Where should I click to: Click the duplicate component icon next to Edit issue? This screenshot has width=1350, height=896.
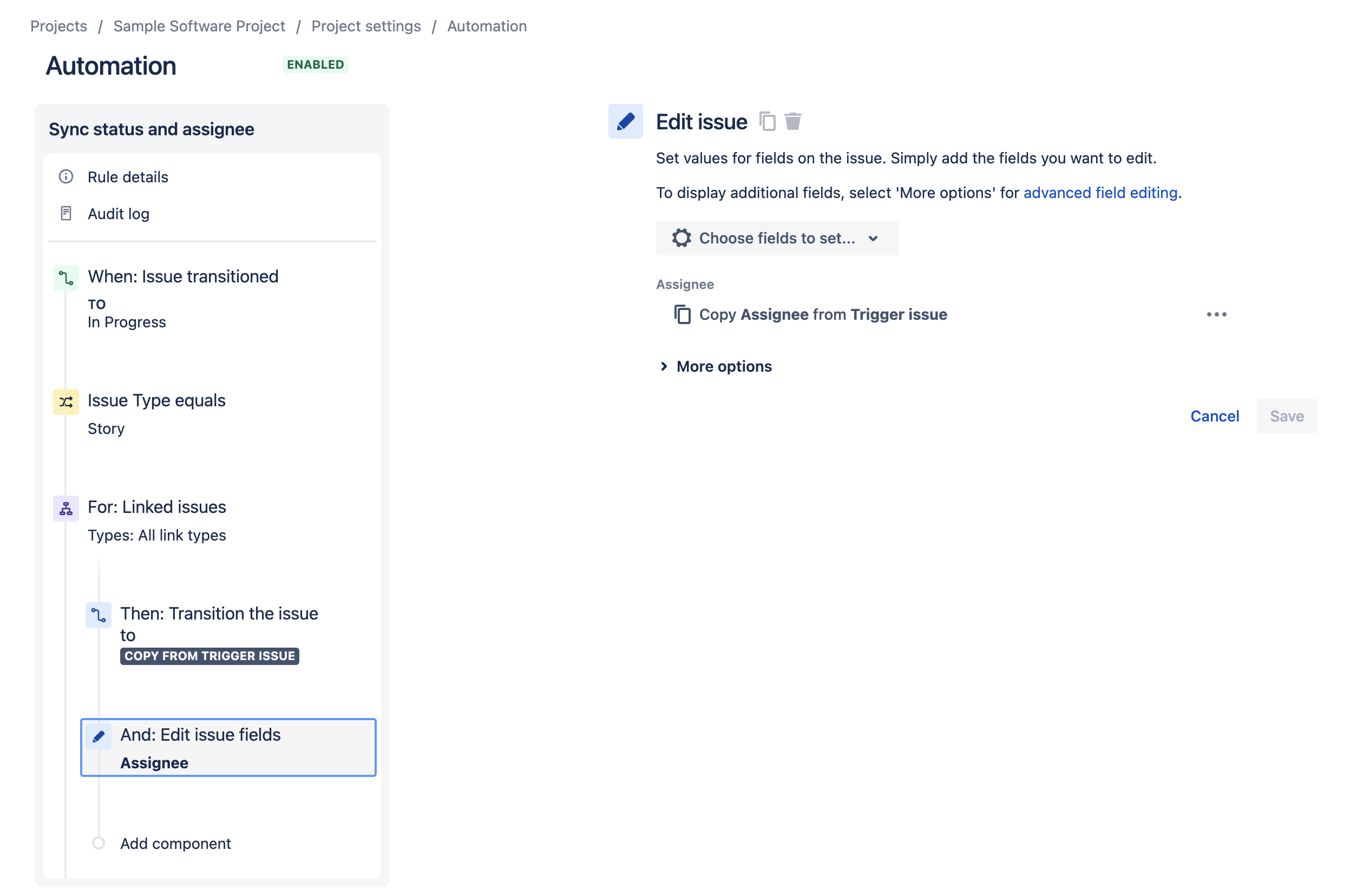tap(767, 122)
